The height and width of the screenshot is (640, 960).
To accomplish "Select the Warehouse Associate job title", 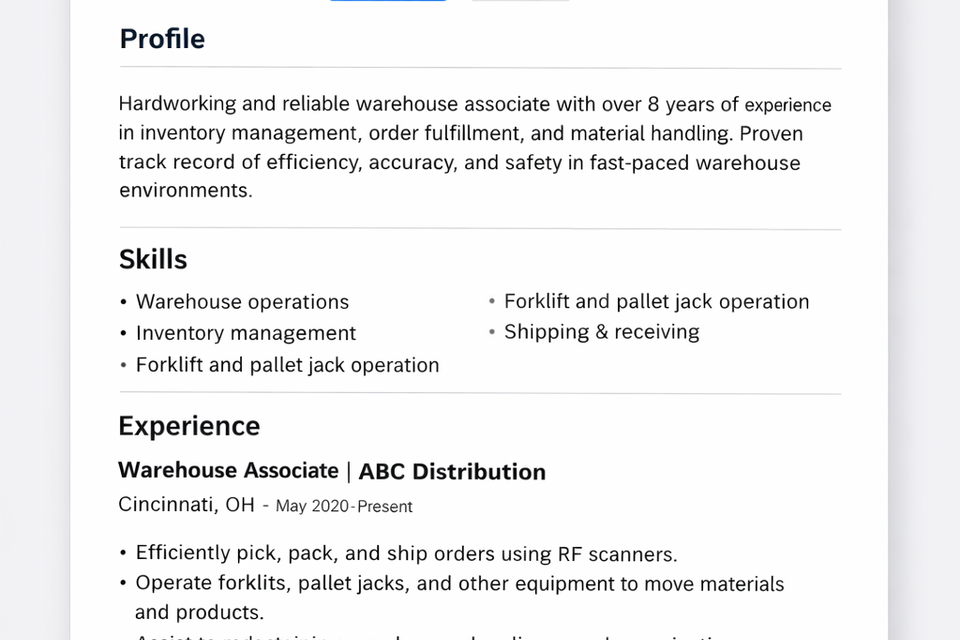I will click(228, 470).
